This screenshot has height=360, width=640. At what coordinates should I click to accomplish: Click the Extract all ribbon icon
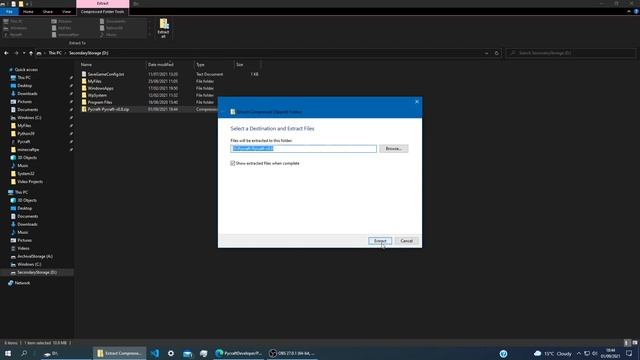click(163, 28)
